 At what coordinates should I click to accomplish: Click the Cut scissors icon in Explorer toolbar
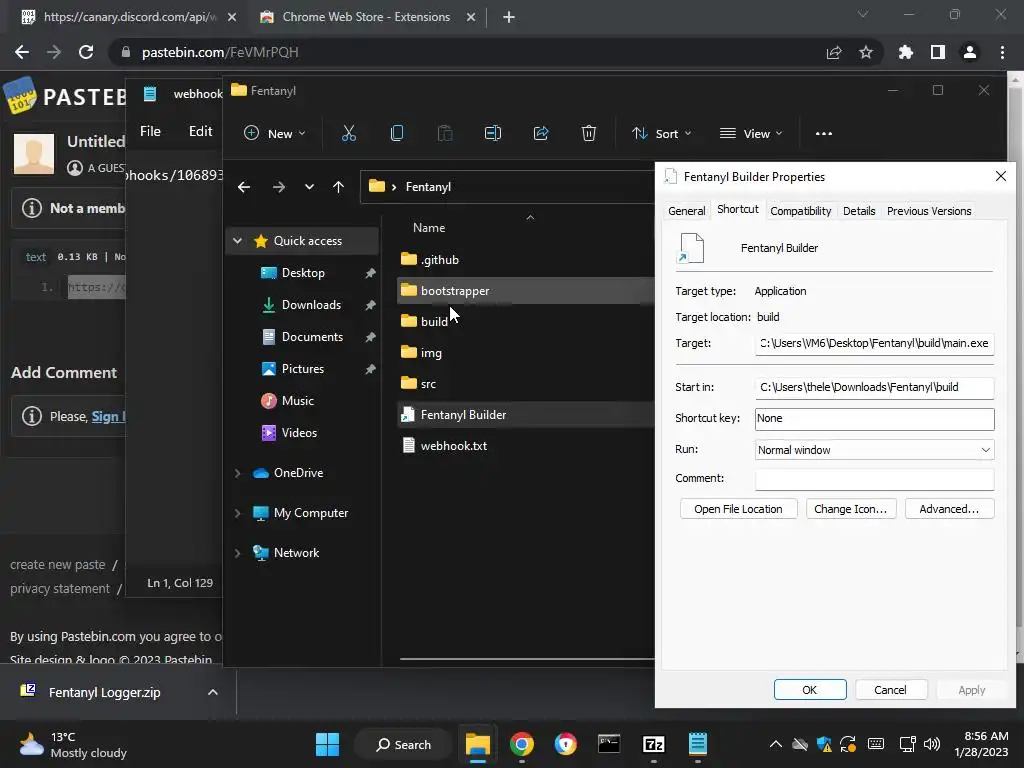[349, 133]
